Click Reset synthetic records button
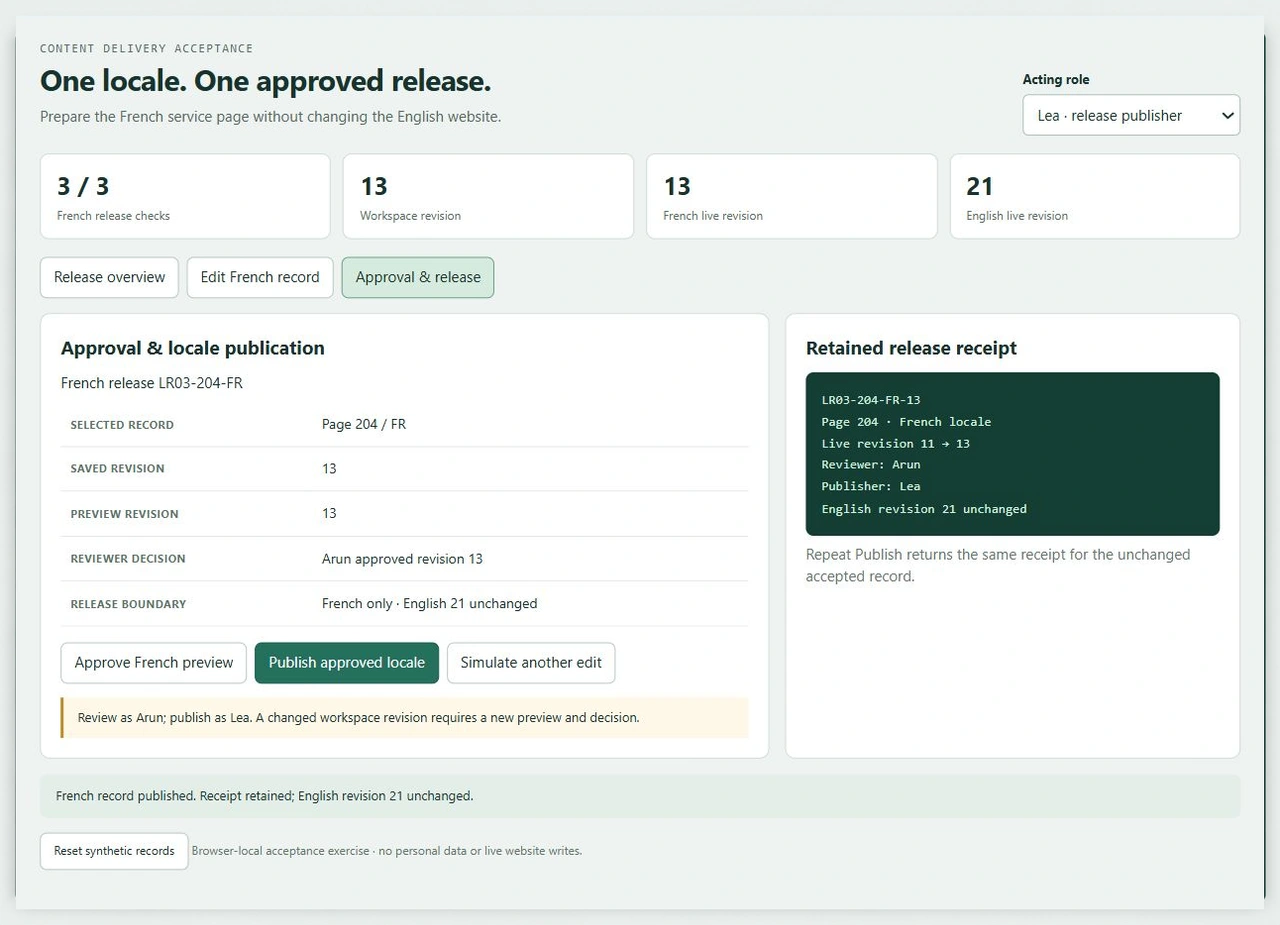 [x=114, y=851]
